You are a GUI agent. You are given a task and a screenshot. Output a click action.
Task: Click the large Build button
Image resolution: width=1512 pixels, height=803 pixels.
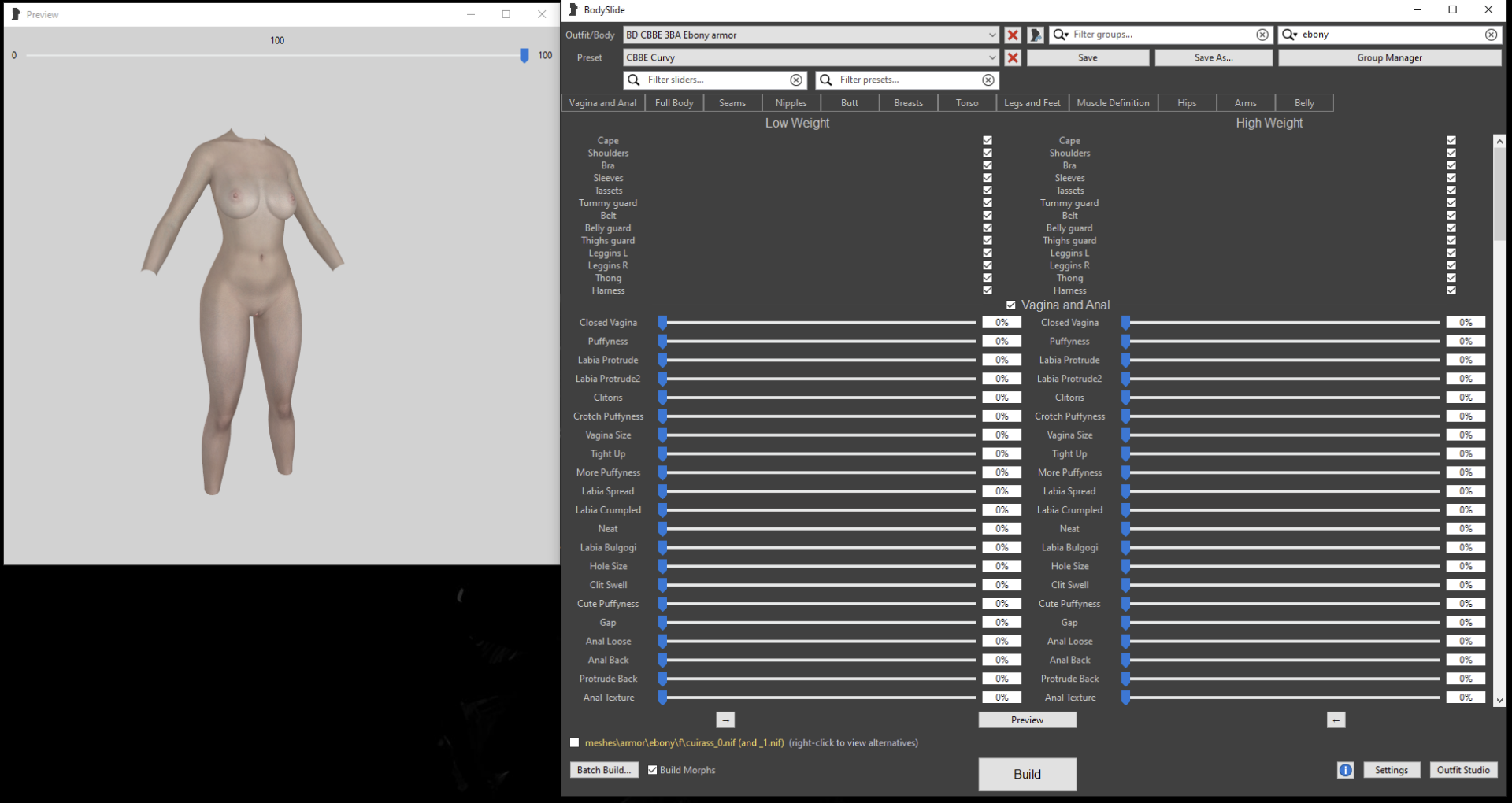coord(1027,774)
